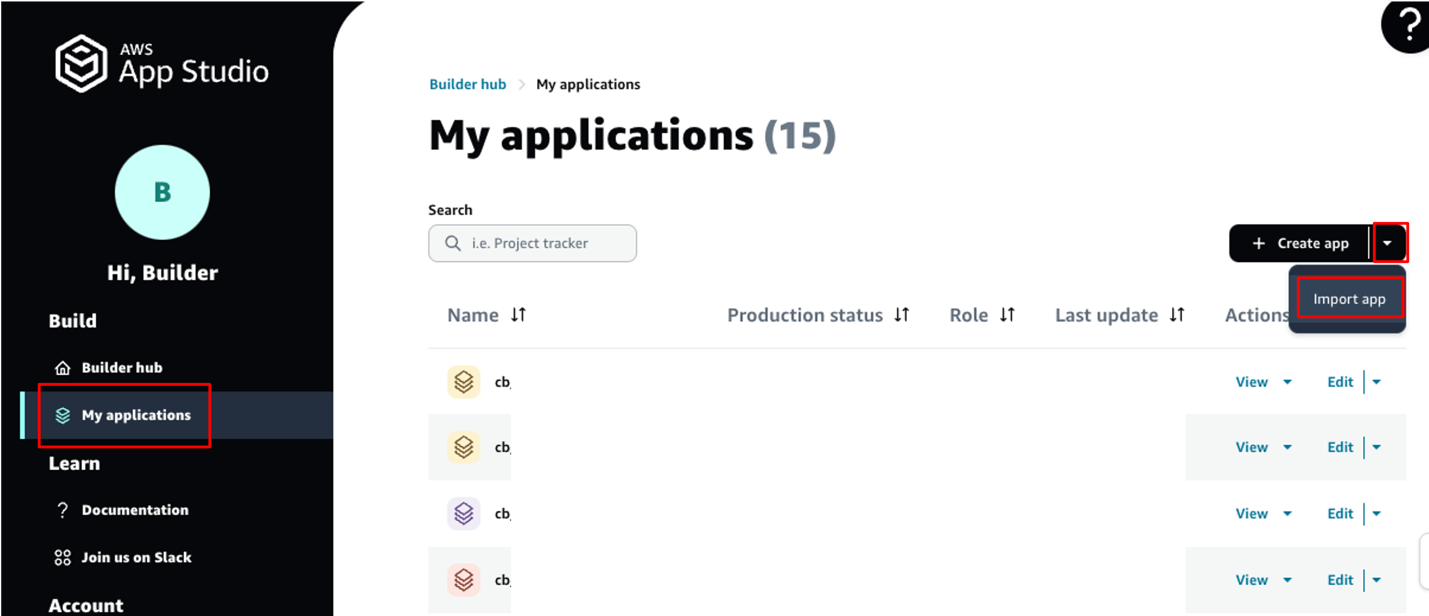
Task: Select My applications in the sidebar
Action: (x=136, y=415)
